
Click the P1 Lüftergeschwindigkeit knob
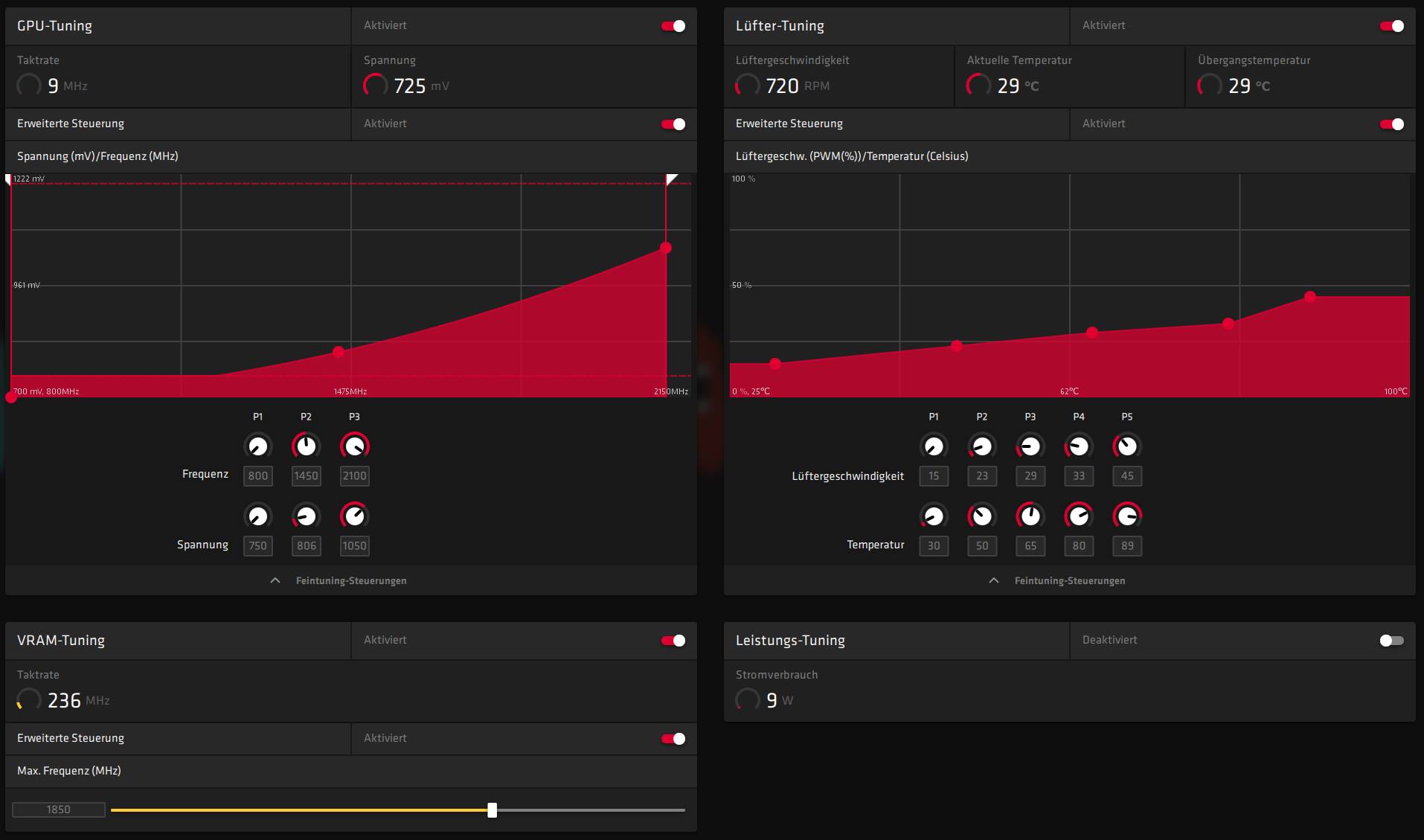[x=934, y=446]
